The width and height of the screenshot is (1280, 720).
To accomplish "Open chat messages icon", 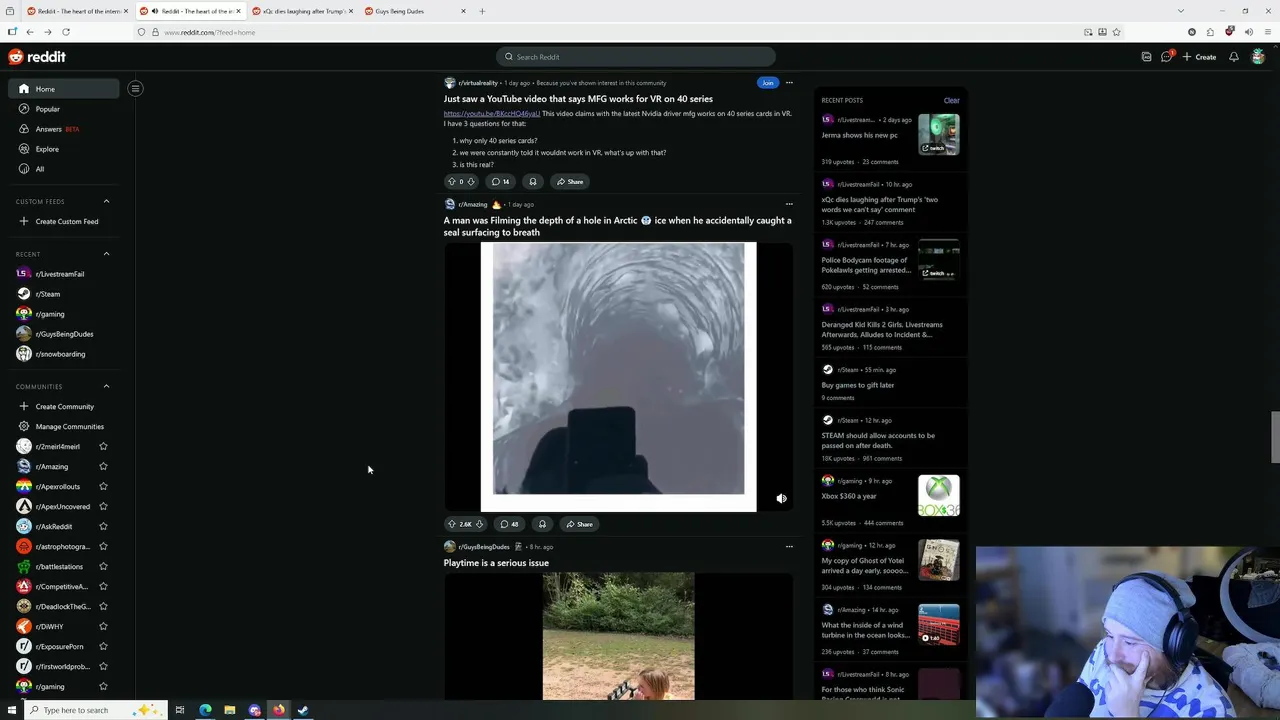I will coord(1166,57).
